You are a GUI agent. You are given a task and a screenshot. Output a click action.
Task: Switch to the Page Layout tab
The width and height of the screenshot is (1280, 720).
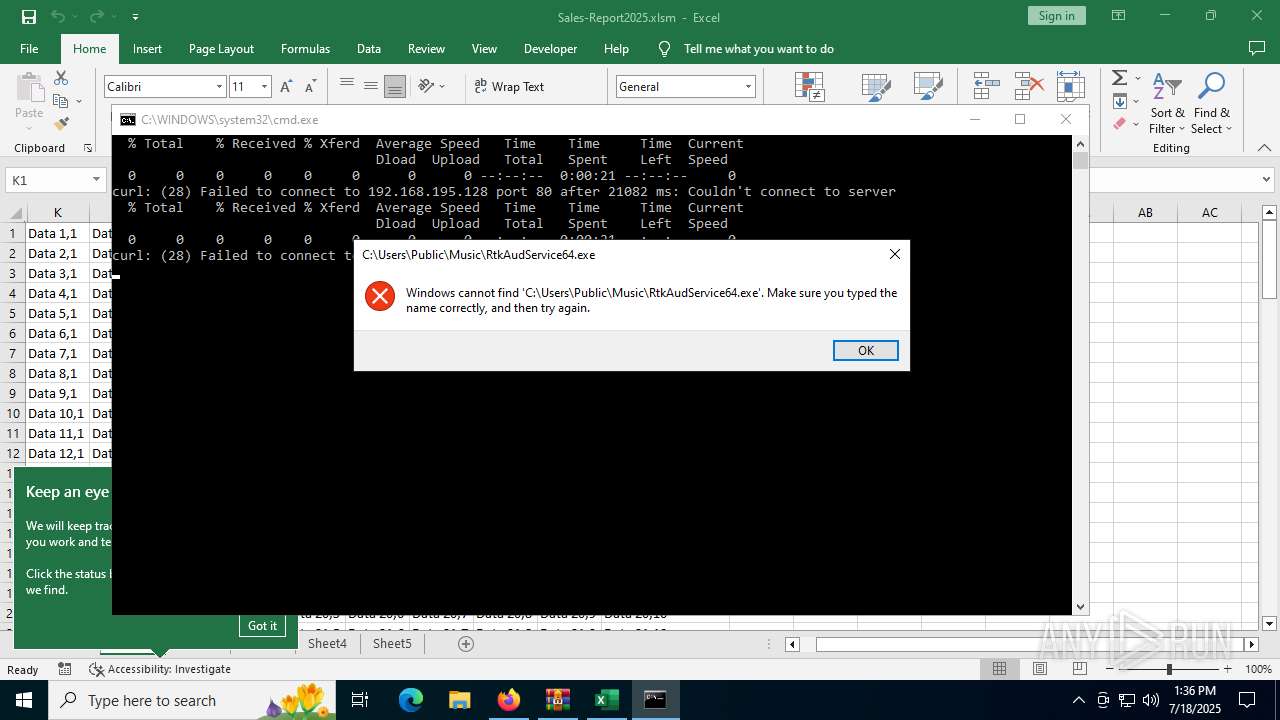pos(221,48)
